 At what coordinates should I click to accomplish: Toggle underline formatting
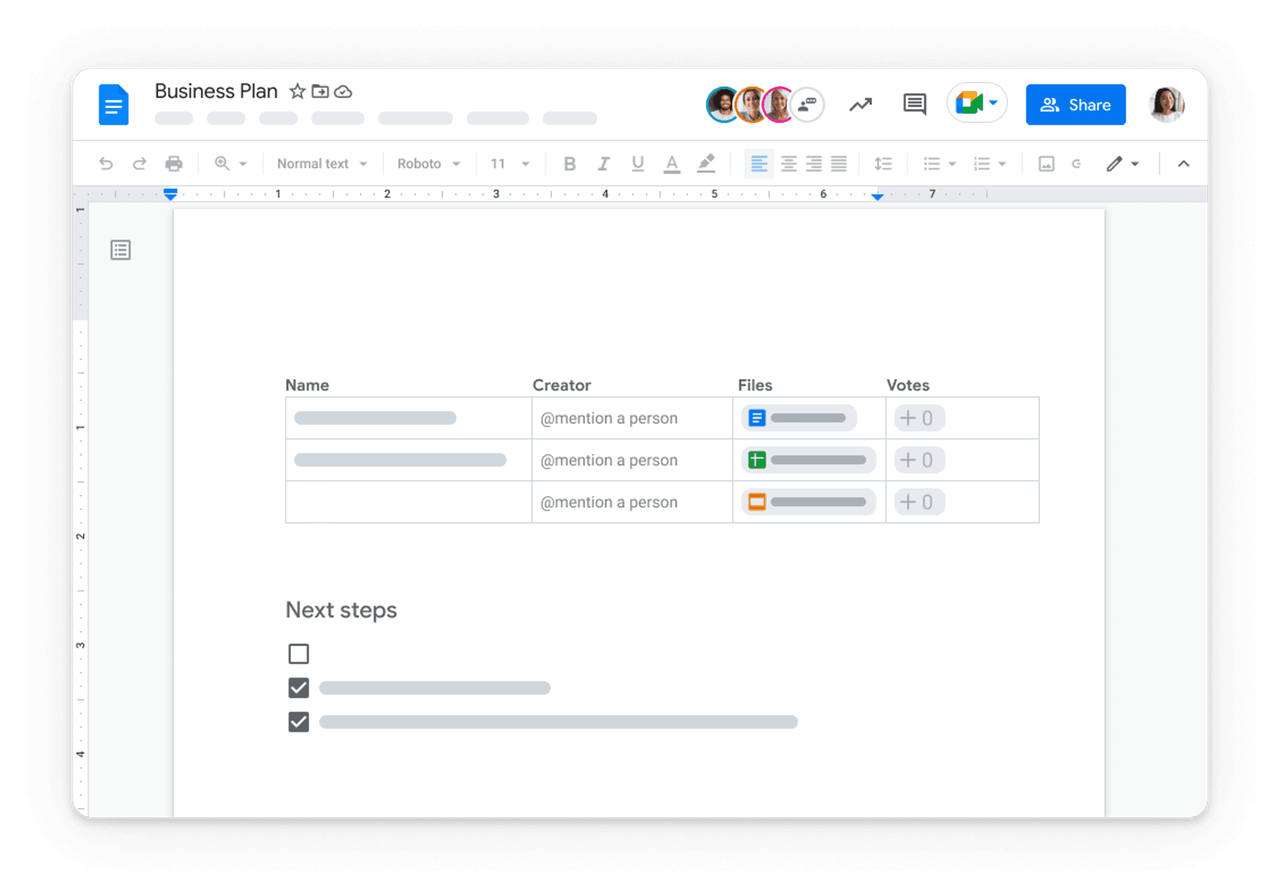[637, 163]
